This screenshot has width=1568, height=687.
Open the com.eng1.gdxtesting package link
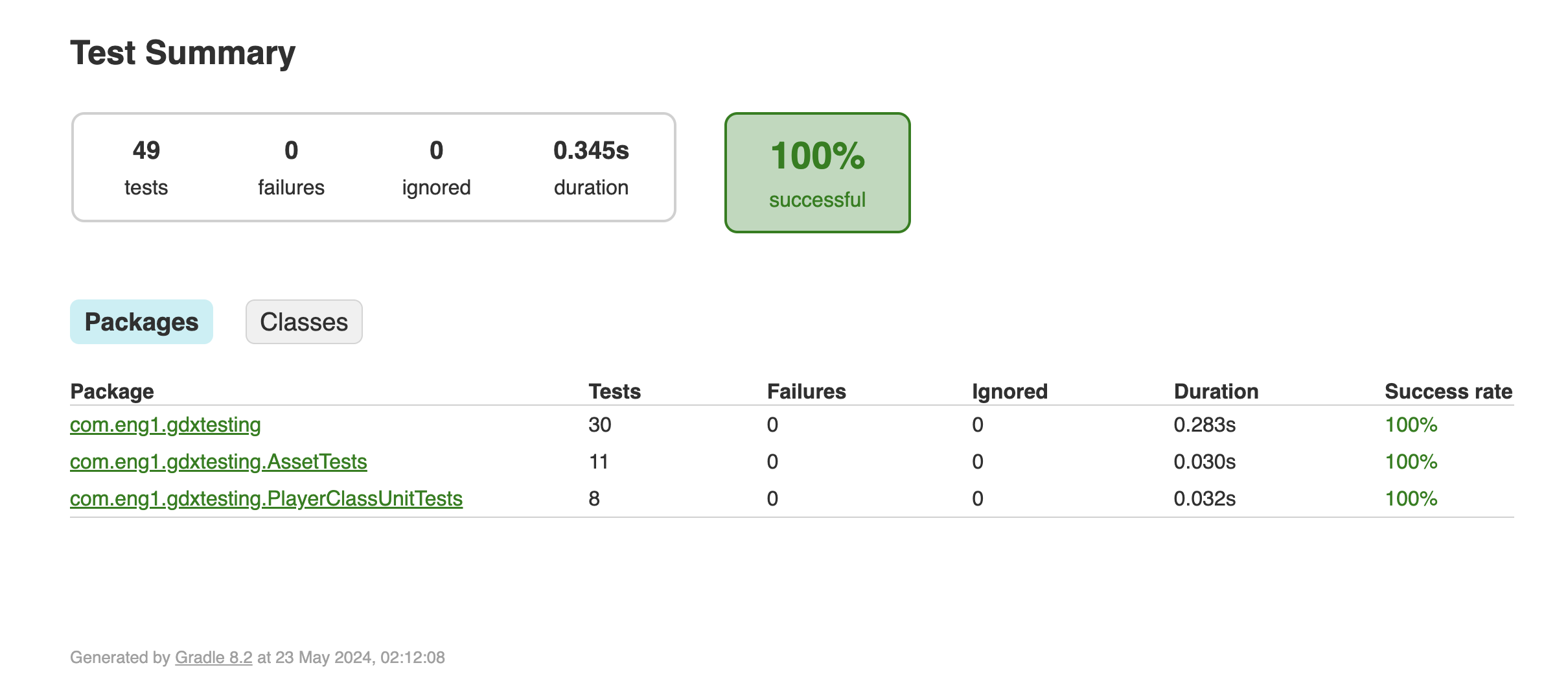165,425
